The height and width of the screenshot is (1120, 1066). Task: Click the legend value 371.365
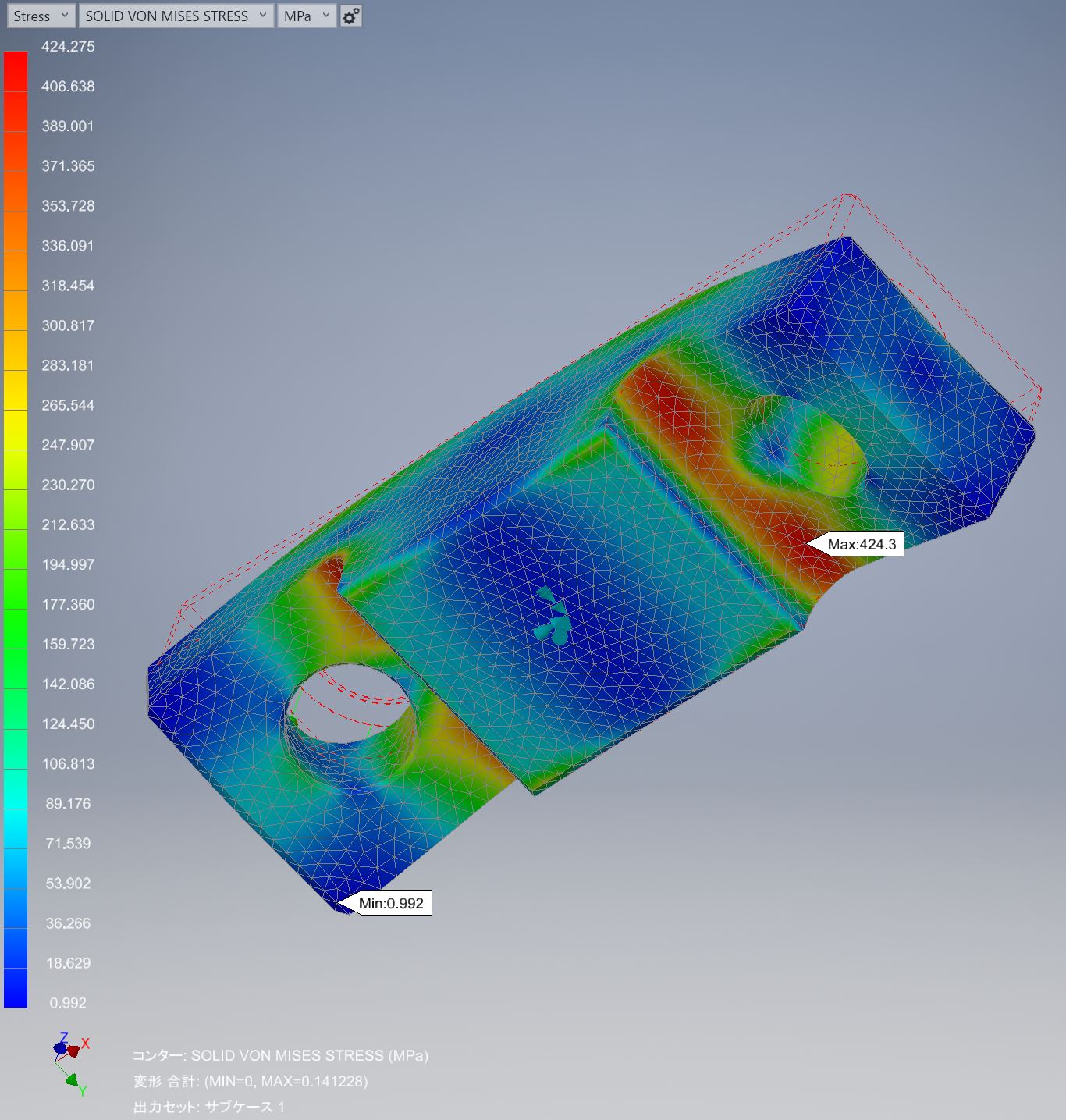pos(68,166)
